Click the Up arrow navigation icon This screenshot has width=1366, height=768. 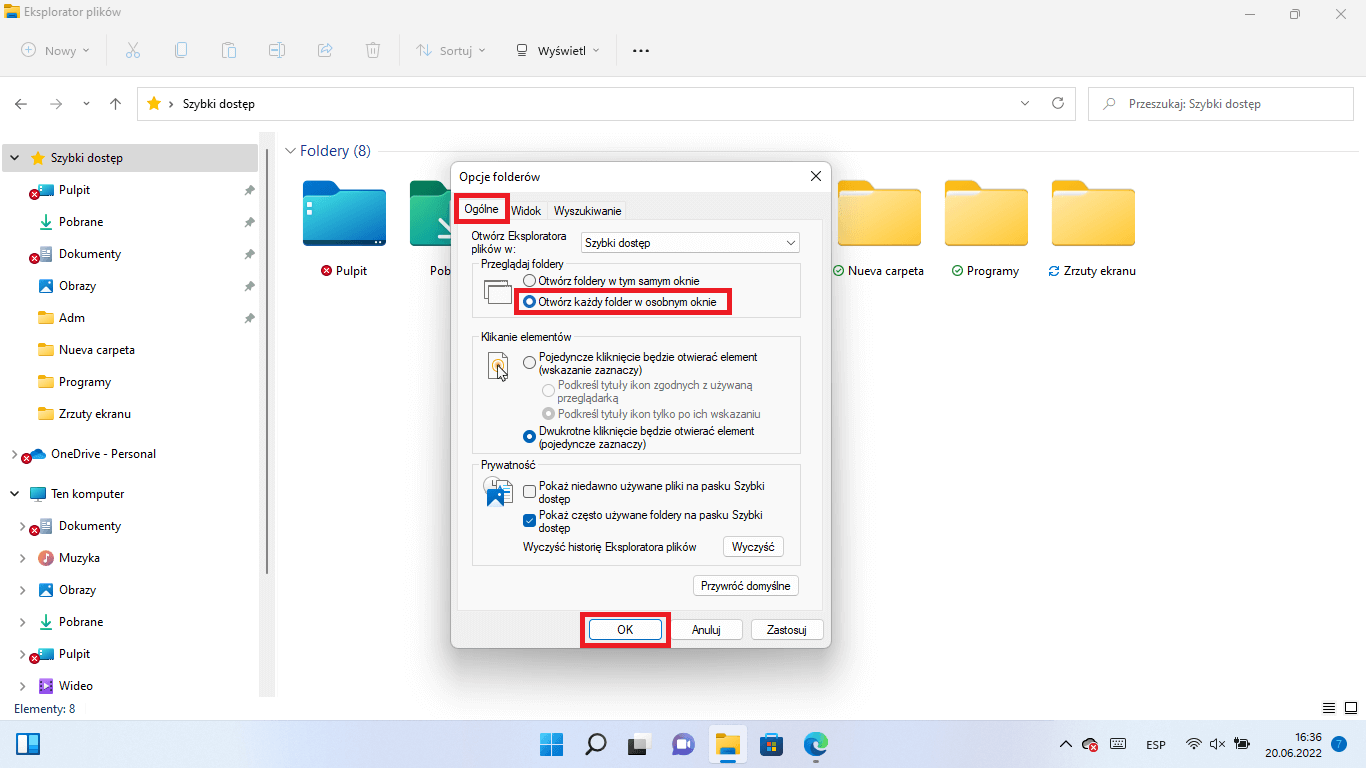[116, 104]
